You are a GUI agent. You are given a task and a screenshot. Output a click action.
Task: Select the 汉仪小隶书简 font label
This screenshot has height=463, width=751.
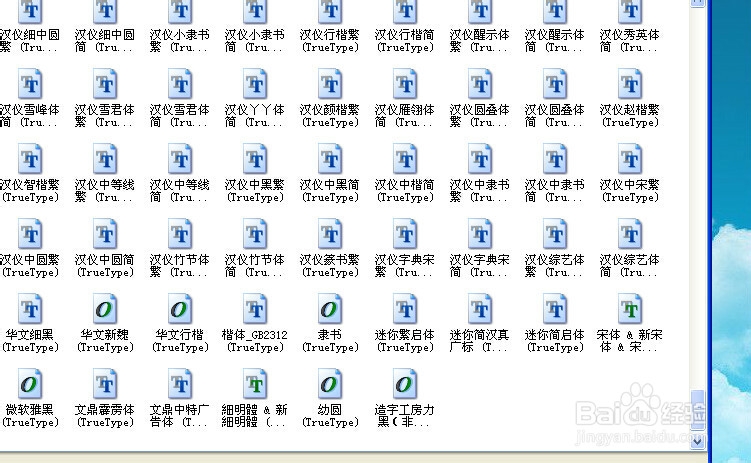pyautogui.click(x=255, y=41)
